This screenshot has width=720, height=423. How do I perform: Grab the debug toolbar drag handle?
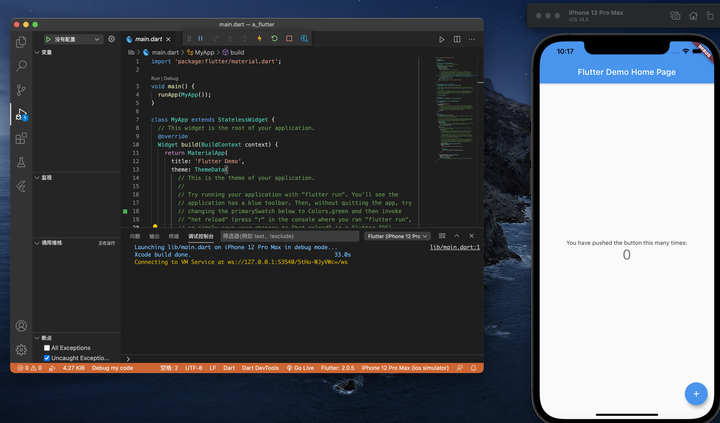click(x=189, y=39)
